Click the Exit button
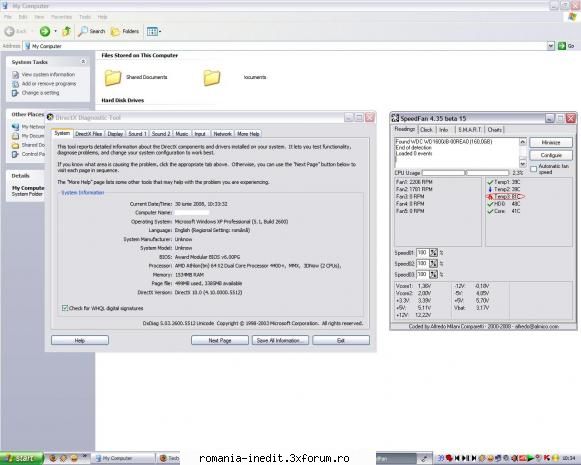This screenshot has height=465, width=581. click(341, 340)
